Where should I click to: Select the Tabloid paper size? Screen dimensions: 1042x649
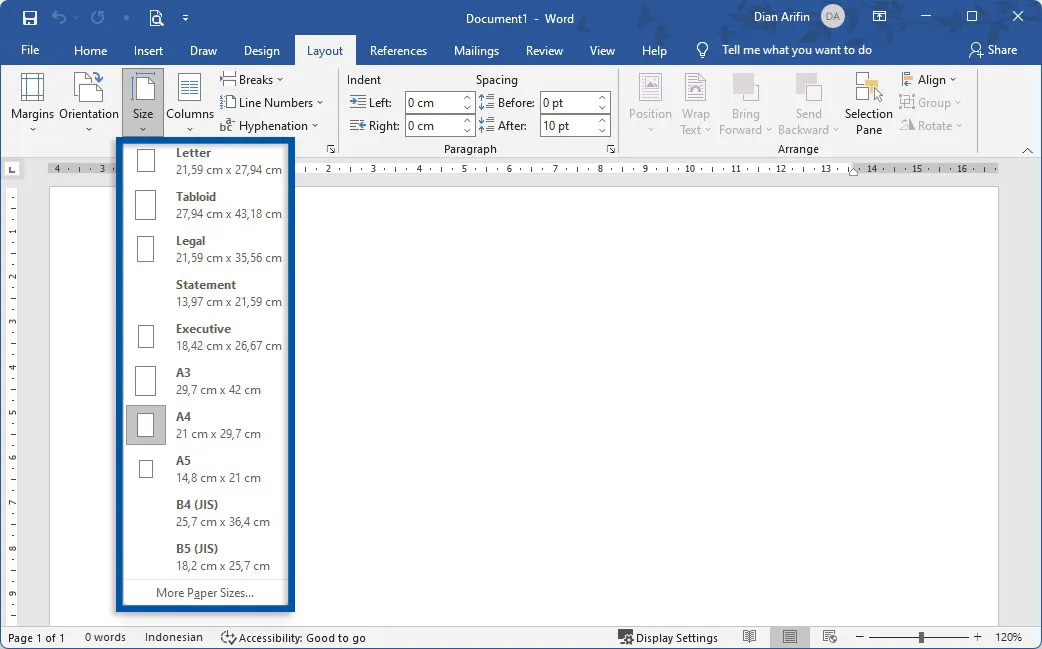(205, 204)
